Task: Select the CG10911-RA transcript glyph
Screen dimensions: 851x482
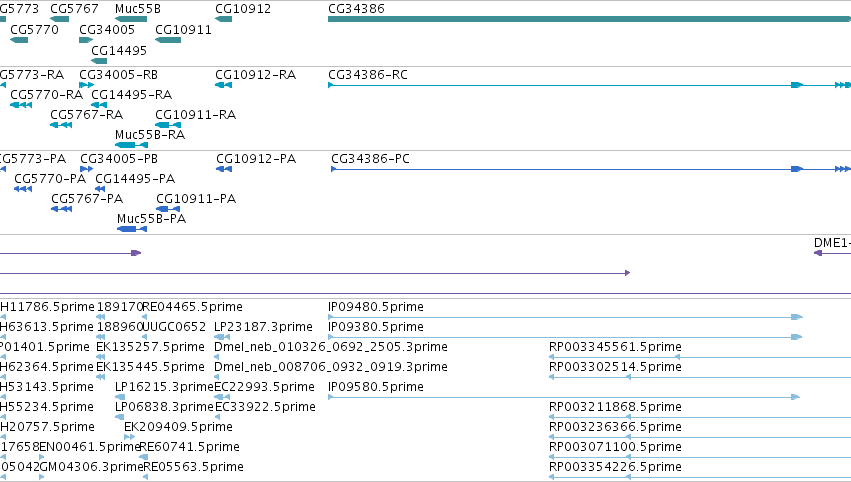Action: coord(168,125)
